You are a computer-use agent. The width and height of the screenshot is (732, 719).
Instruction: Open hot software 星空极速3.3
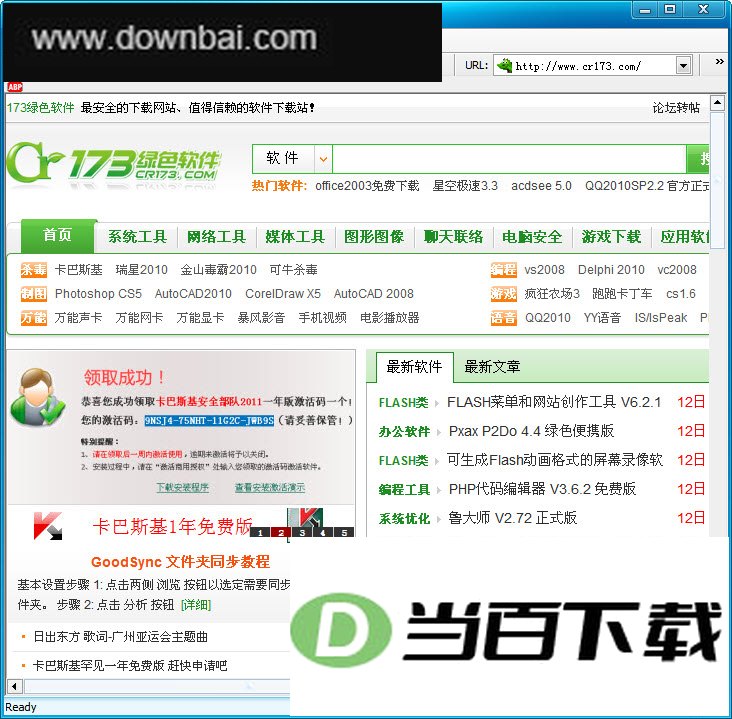(x=465, y=186)
